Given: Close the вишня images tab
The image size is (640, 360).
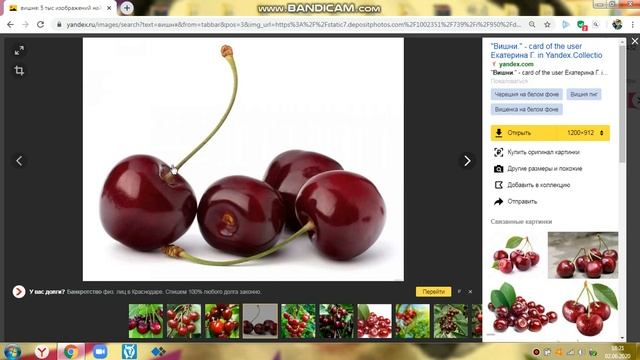Looking at the screenshot, I should click(x=109, y=8).
